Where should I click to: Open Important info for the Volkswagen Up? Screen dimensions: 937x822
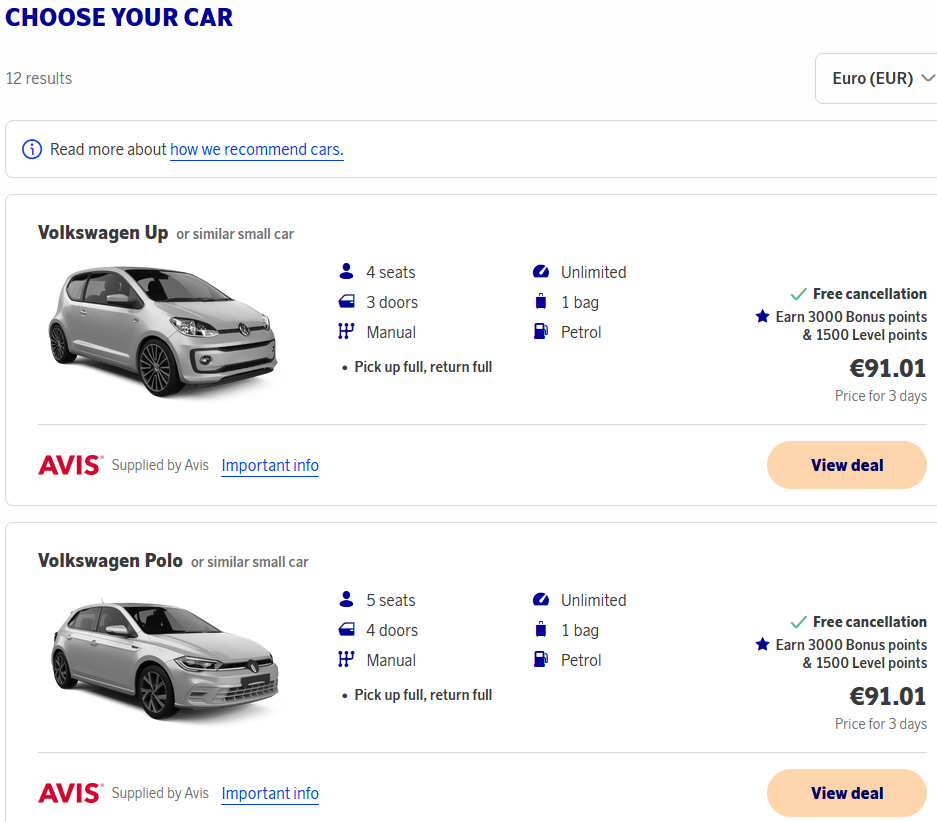pos(270,465)
